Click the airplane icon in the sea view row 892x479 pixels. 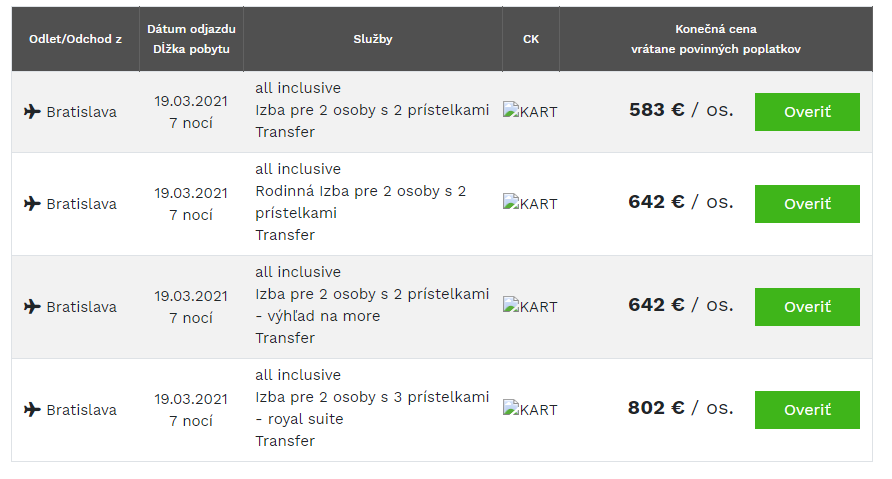[x=32, y=307]
